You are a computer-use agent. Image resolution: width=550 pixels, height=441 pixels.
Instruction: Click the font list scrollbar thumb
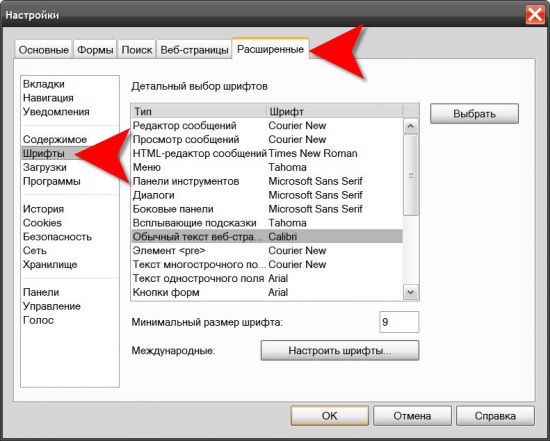pyautogui.click(x=411, y=175)
